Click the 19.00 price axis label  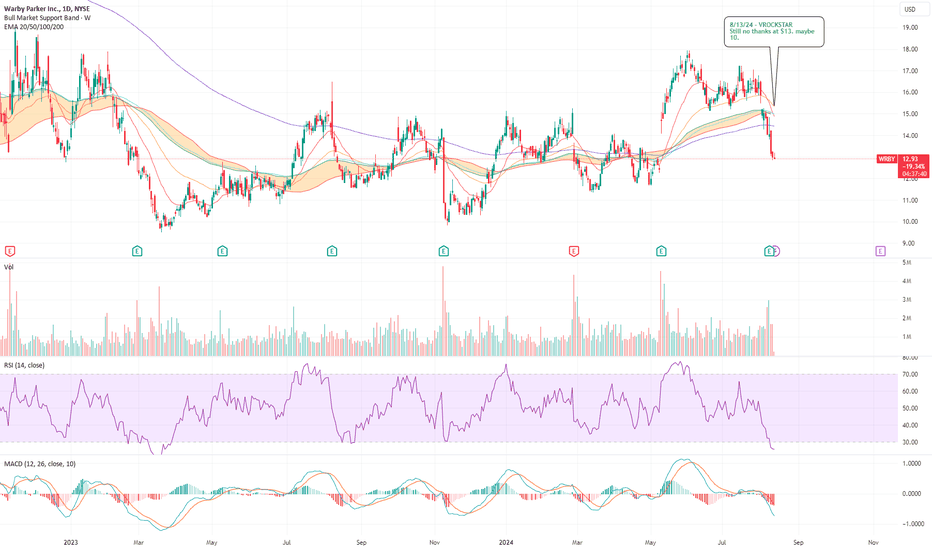[x=909, y=27]
